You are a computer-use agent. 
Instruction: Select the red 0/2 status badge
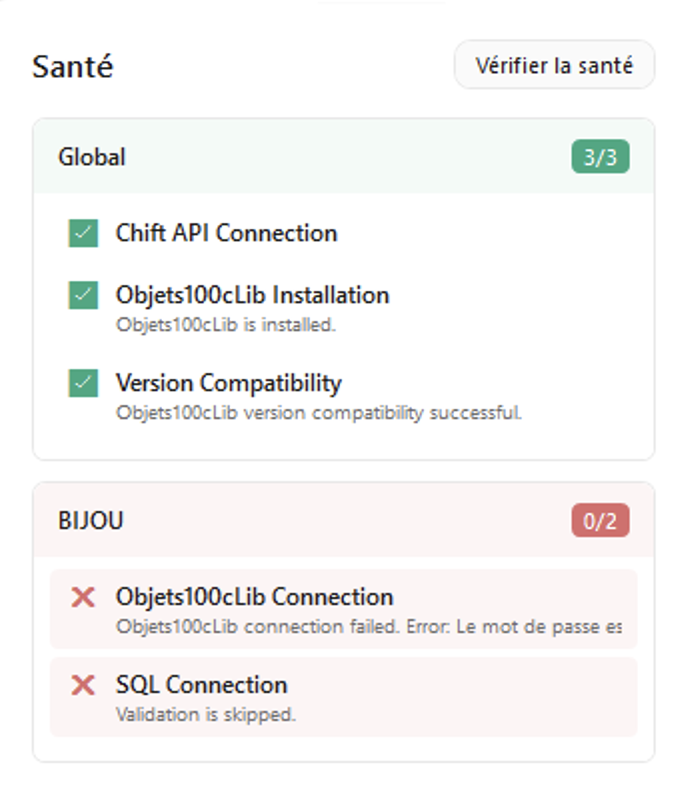coord(600,520)
